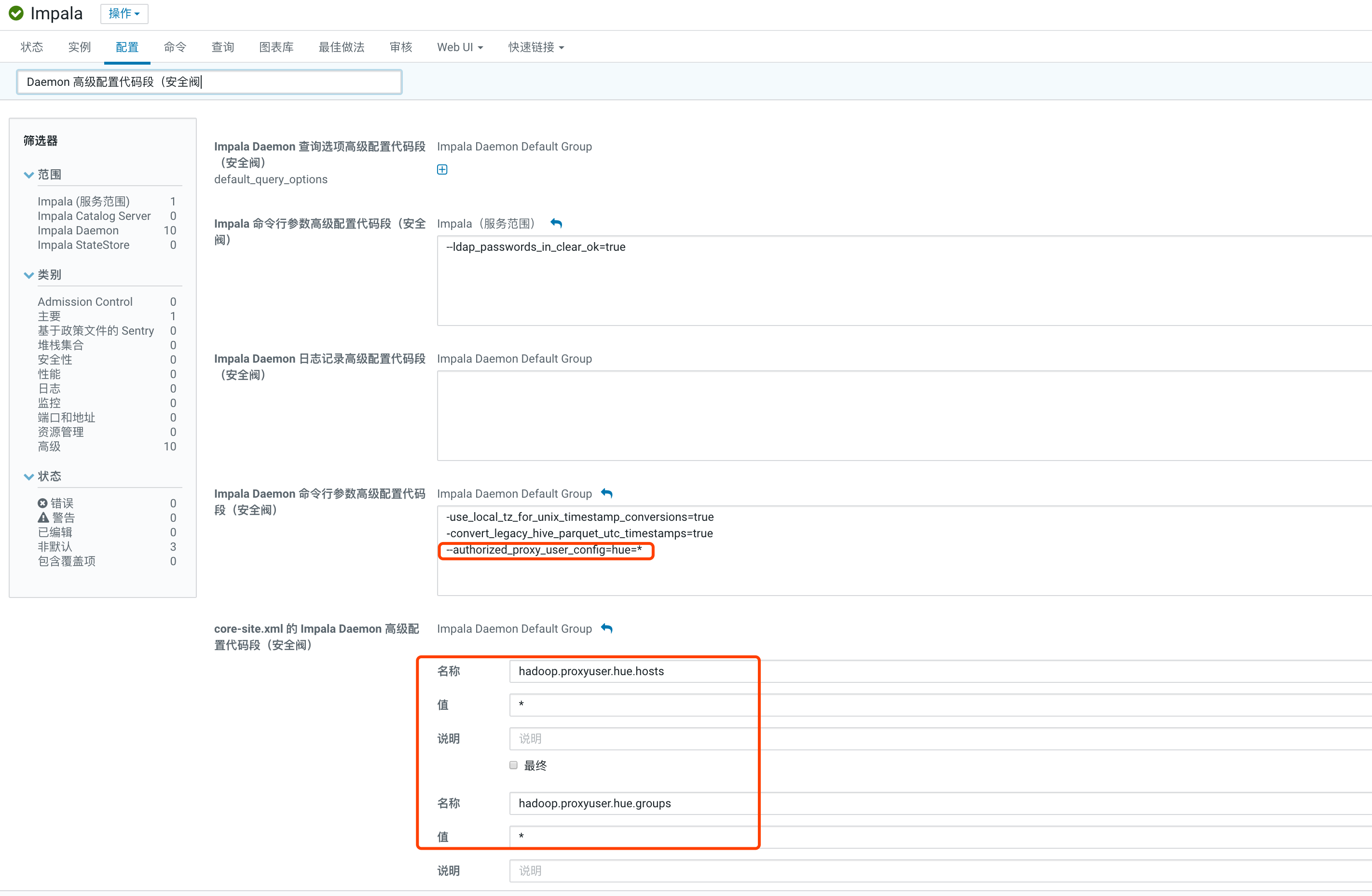The width and height of the screenshot is (1372, 896).
Task: Click revert arrow for Daemon command line arguments
Action: point(606,493)
